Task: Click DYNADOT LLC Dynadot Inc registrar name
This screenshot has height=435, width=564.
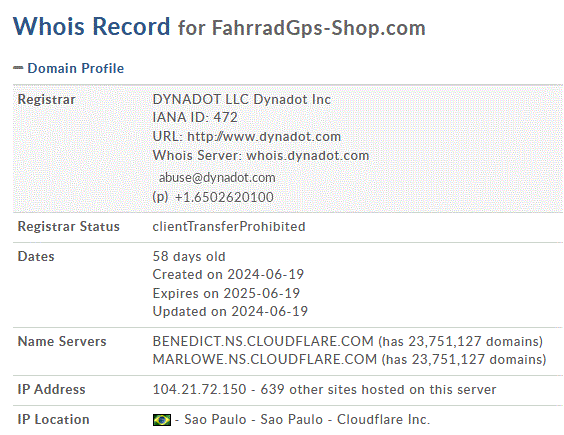Action: coord(241,99)
